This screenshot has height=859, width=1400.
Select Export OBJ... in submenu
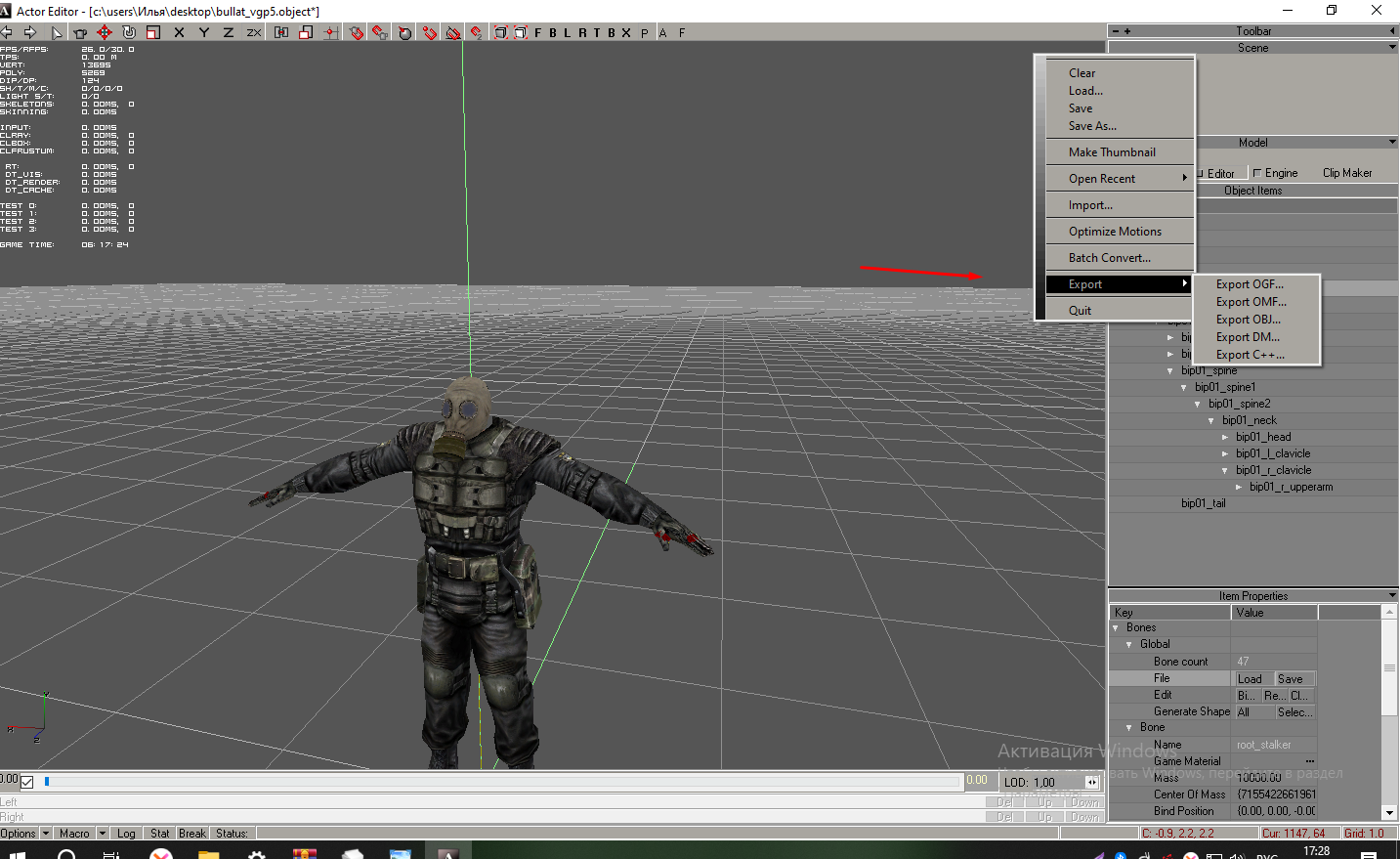click(1256, 320)
